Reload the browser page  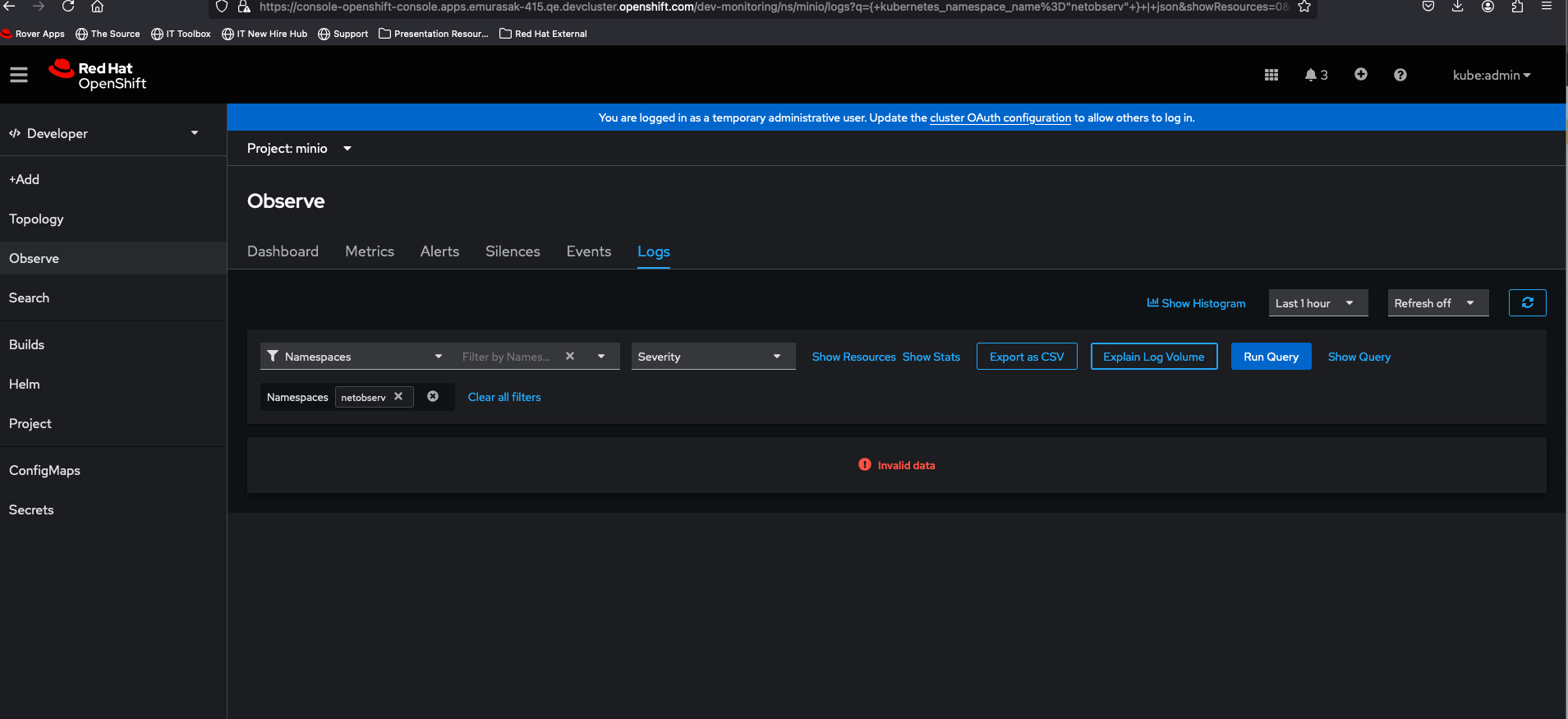click(68, 7)
